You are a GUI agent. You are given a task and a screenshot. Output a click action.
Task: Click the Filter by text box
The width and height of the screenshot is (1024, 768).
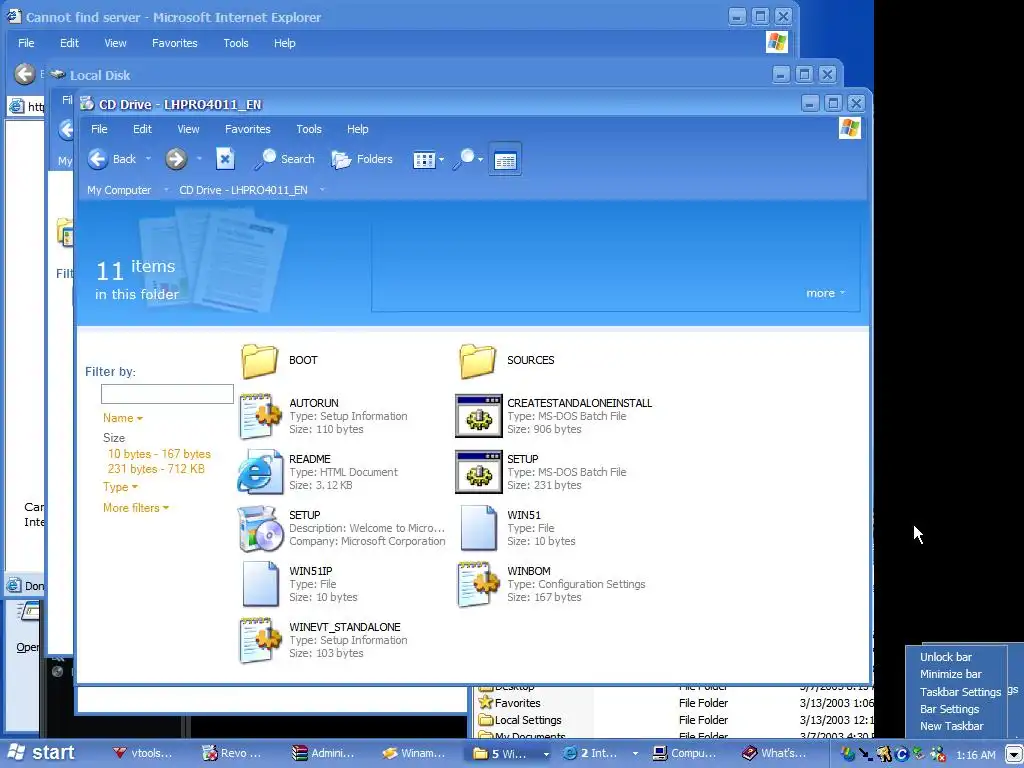tap(167, 394)
